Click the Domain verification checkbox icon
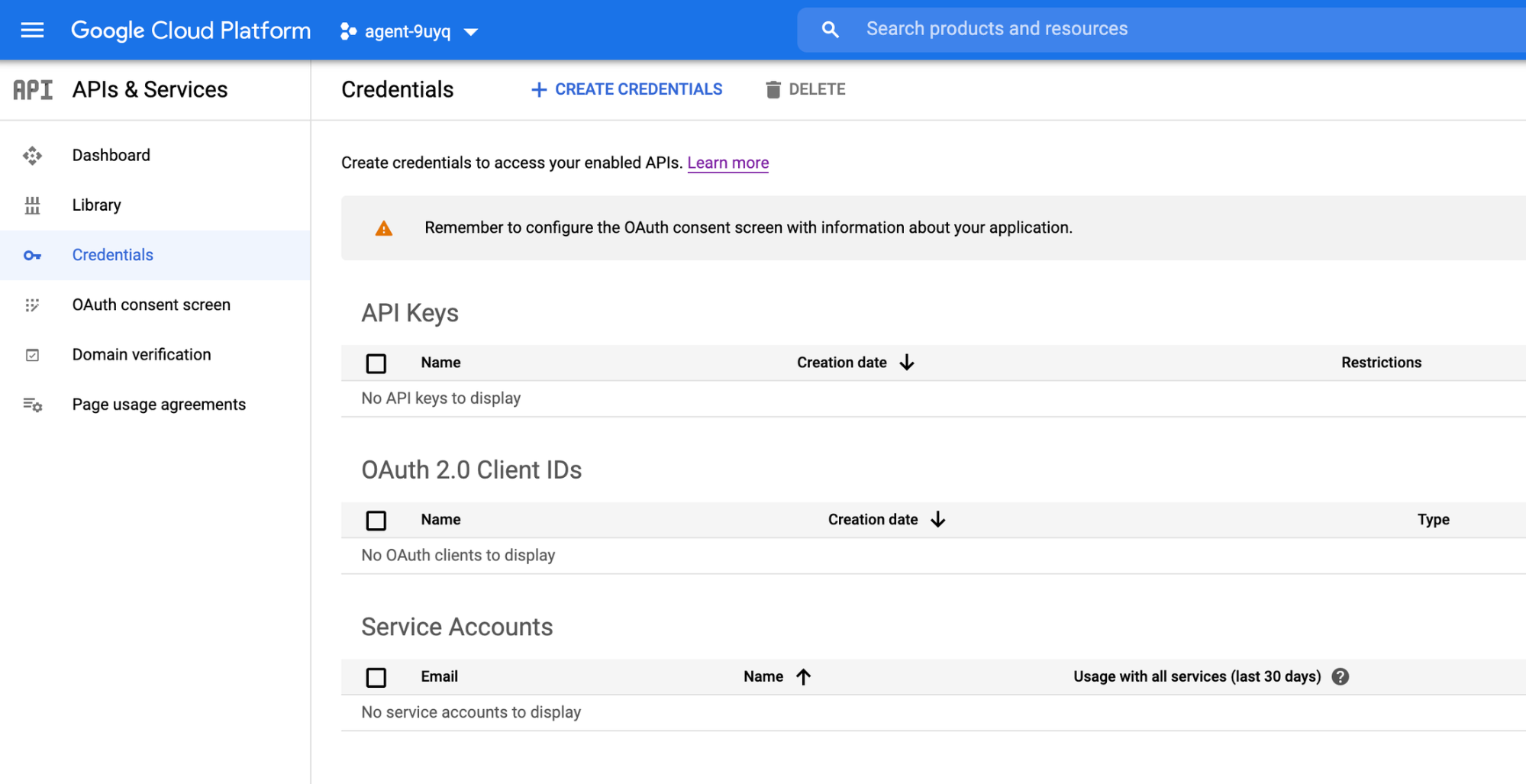The image size is (1526, 784). tap(32, 355)
